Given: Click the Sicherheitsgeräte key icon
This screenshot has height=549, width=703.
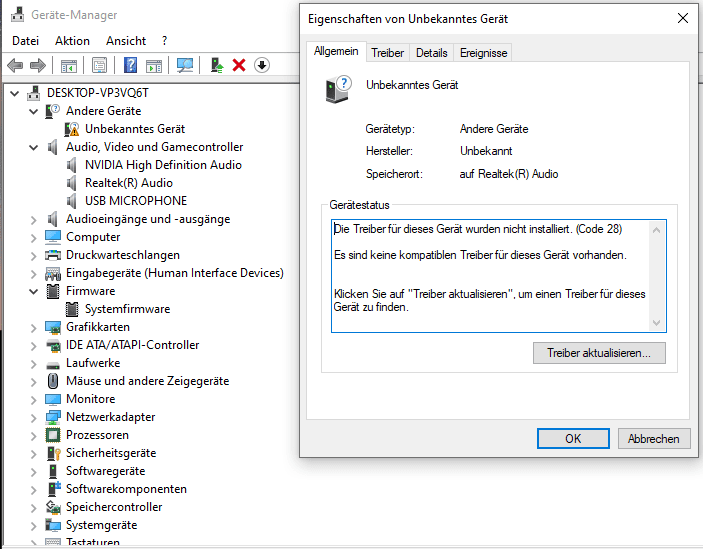Looking at the screenshot, I should pyautogui.click(x=53, y=453).
